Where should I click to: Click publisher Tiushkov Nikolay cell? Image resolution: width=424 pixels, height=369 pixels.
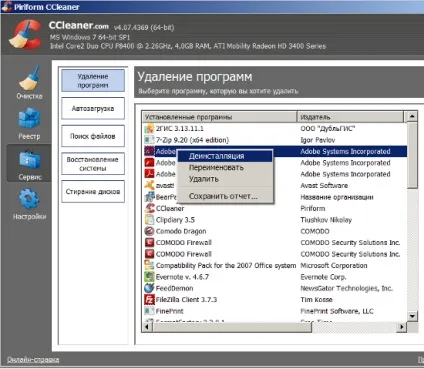click(x=326, y=220)
